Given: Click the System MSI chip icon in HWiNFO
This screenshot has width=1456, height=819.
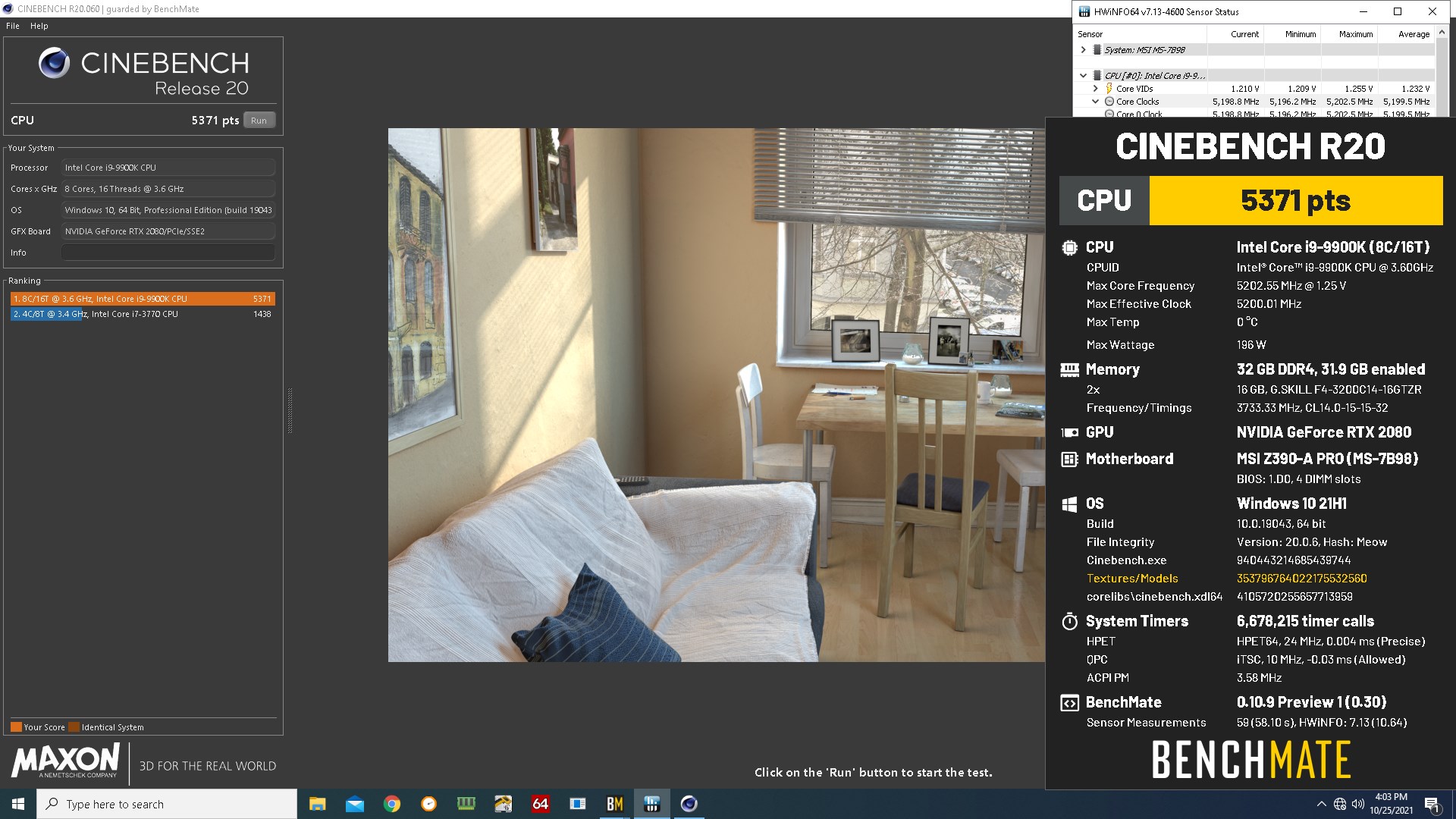Looking at the screenshot, I should click(1097, 50).
